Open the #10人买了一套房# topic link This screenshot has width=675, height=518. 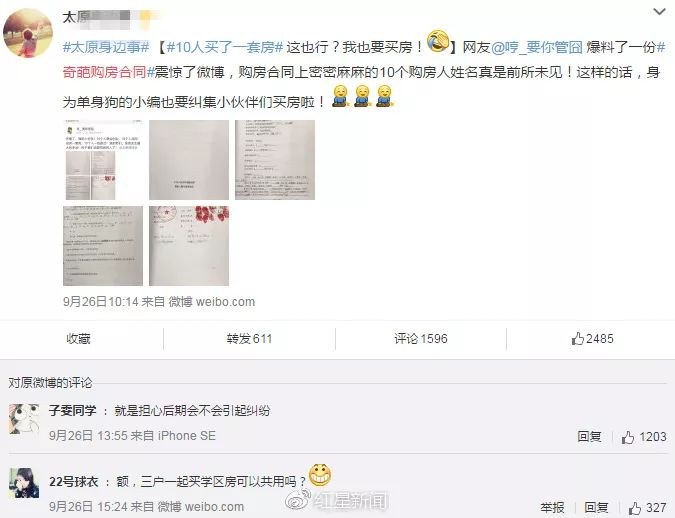coord(224,47)
